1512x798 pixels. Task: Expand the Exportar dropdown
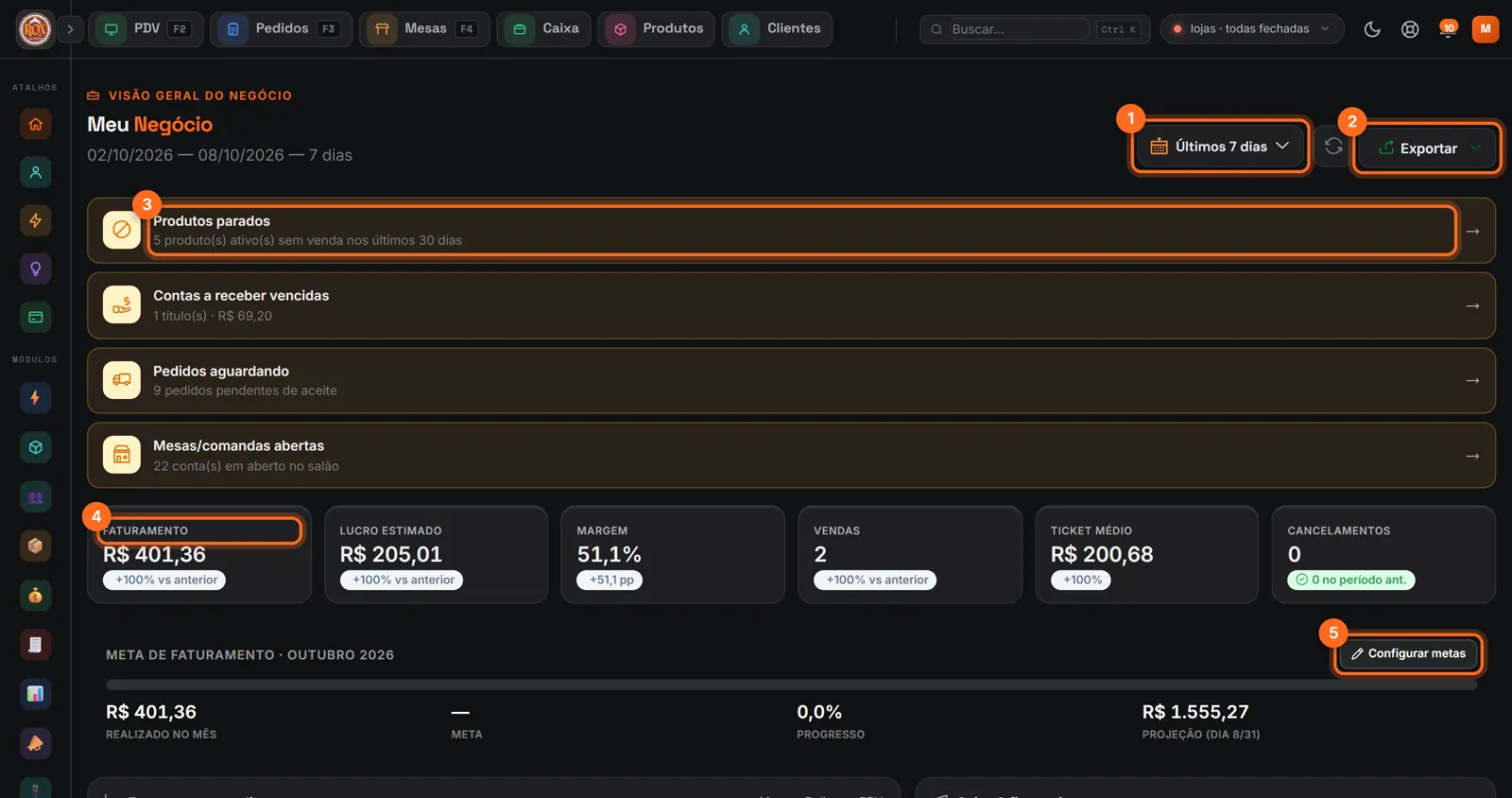pyautogui.click(x=1428, y=148)
